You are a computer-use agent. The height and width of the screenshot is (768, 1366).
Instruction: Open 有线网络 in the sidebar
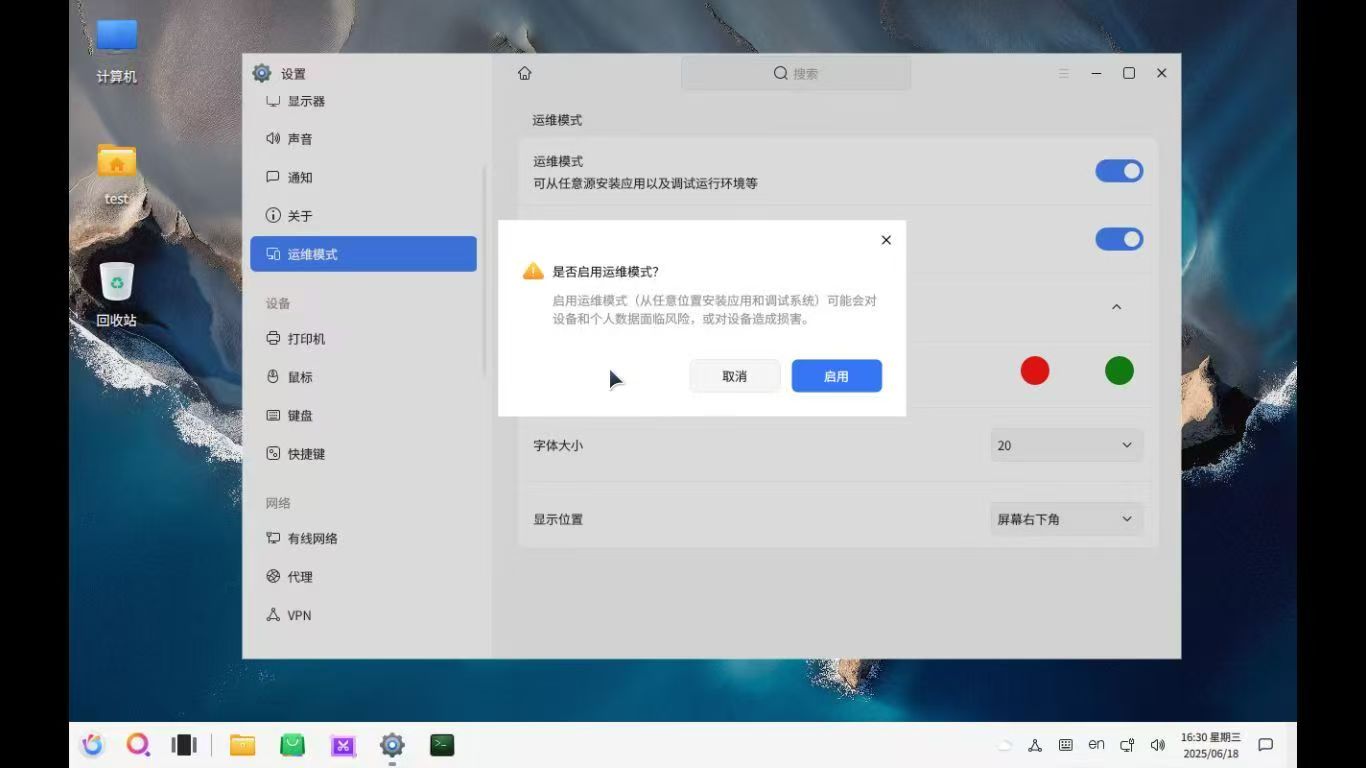(x=364, y=538)
